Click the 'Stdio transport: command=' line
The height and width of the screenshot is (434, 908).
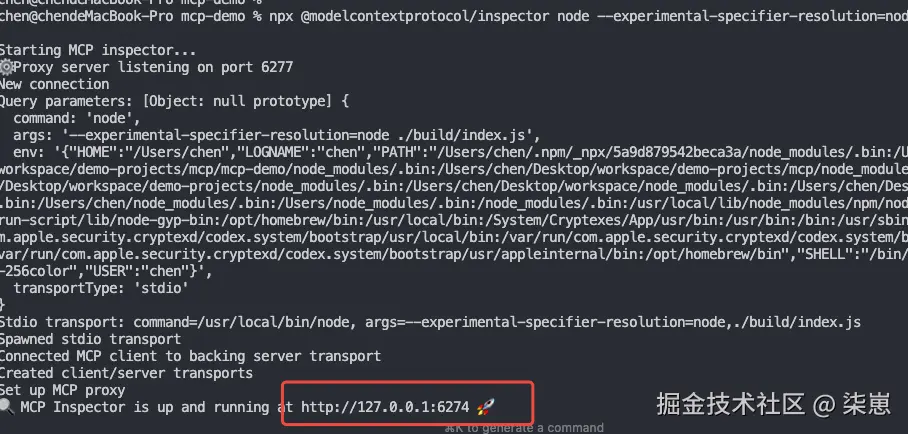click(x=430, y=322)
